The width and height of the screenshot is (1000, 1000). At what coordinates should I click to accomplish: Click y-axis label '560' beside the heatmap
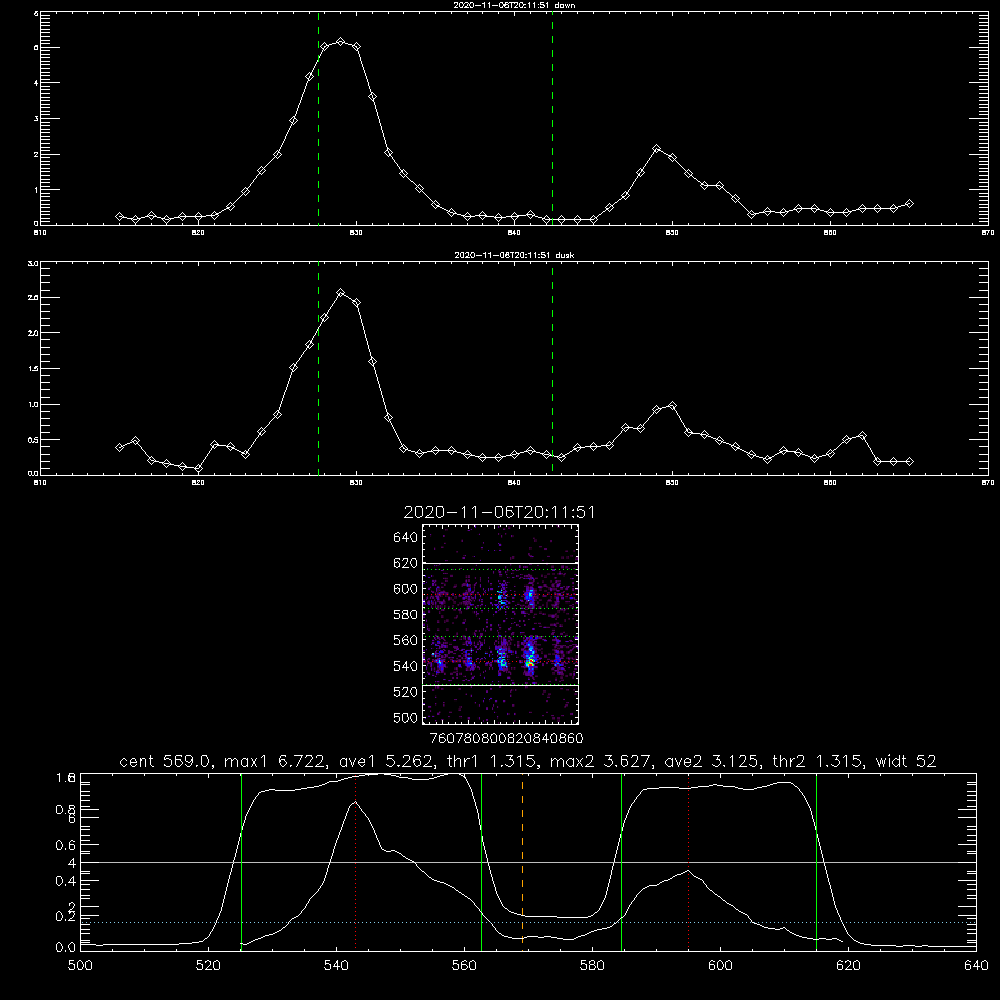[406, 640]
